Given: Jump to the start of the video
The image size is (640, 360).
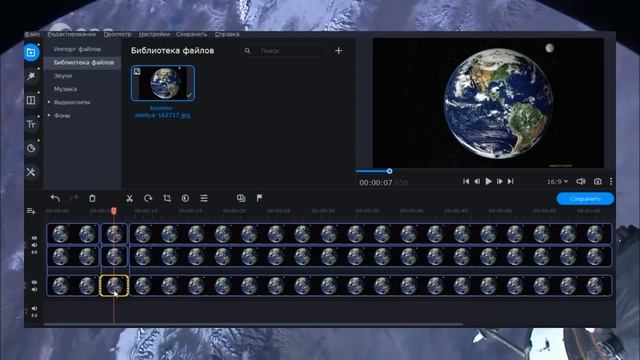Looking at the screenshot, I should click(x=466, y=181).
